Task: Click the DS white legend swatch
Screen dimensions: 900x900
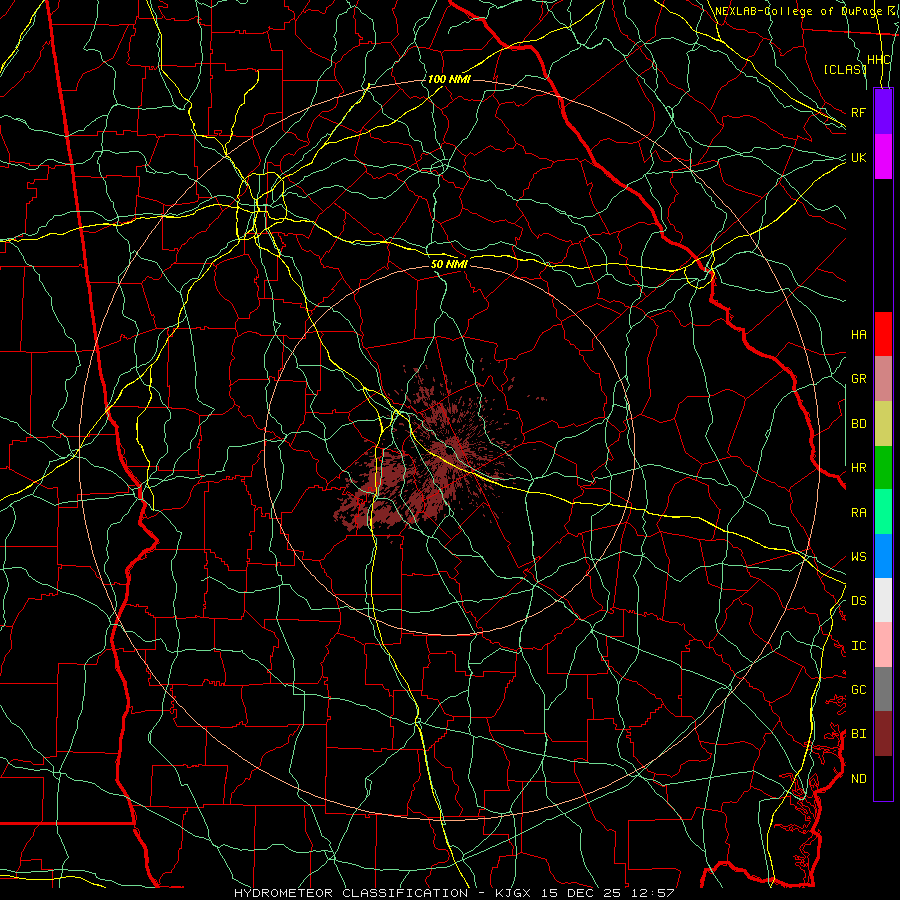Action: coord(883,600)
